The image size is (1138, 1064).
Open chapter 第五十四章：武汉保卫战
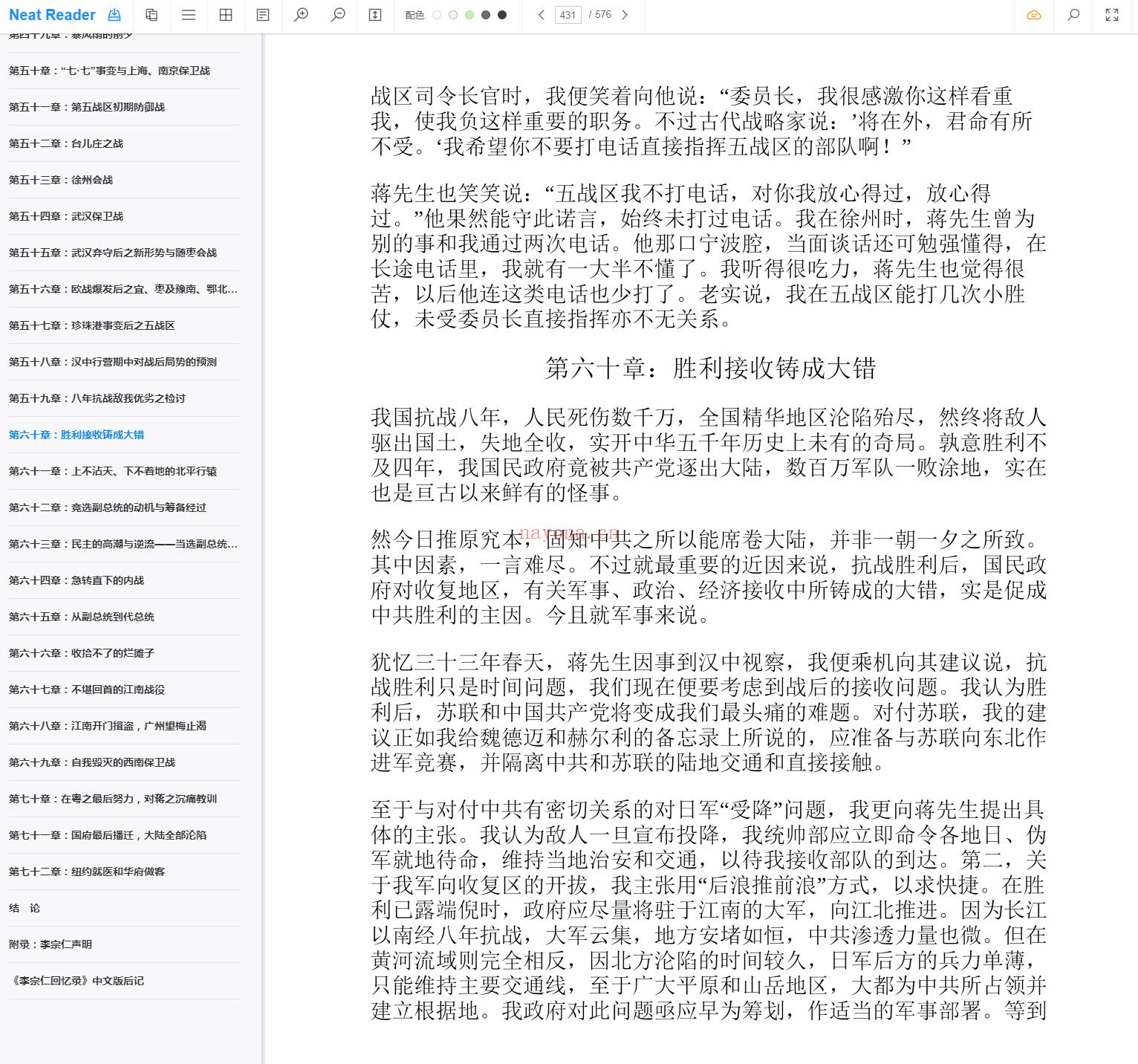[x=125, y=216]
